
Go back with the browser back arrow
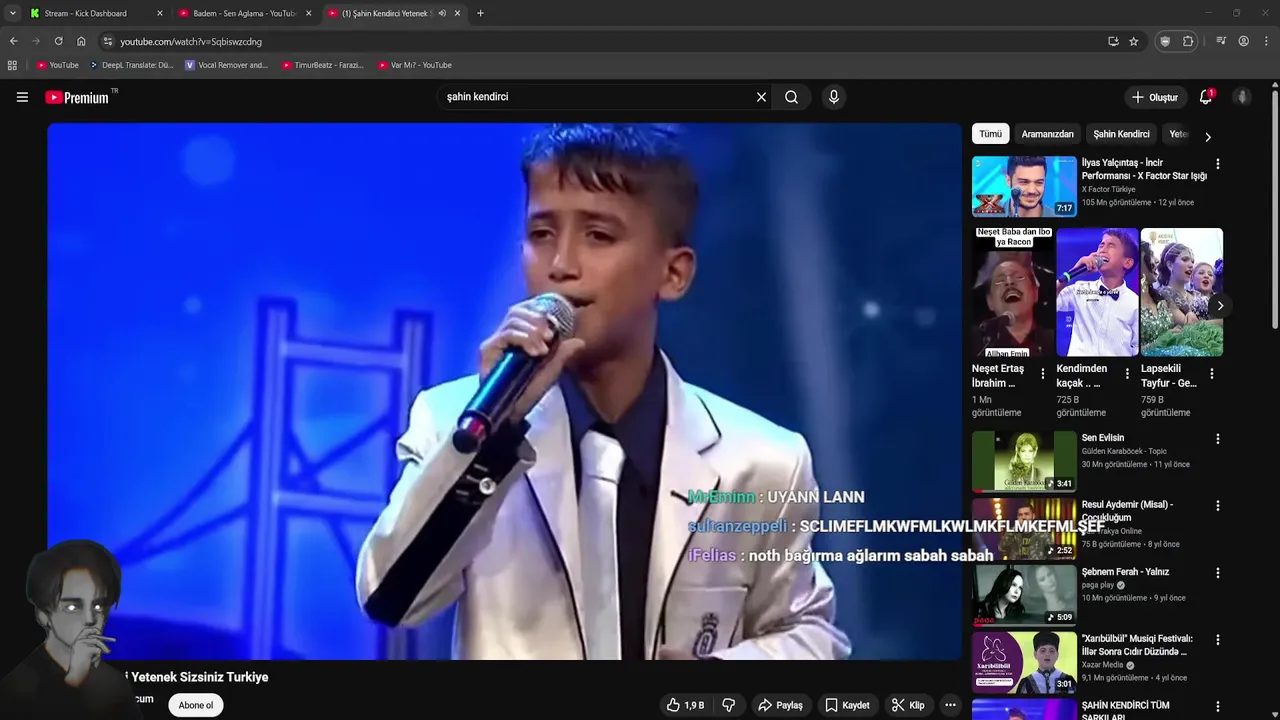tap(13, 41)
